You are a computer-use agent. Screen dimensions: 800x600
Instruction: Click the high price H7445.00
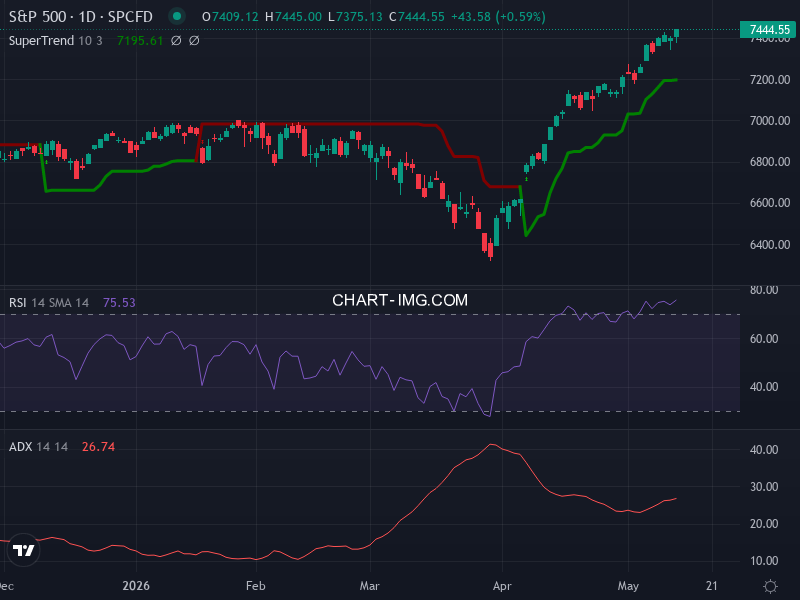coord(293,17)
